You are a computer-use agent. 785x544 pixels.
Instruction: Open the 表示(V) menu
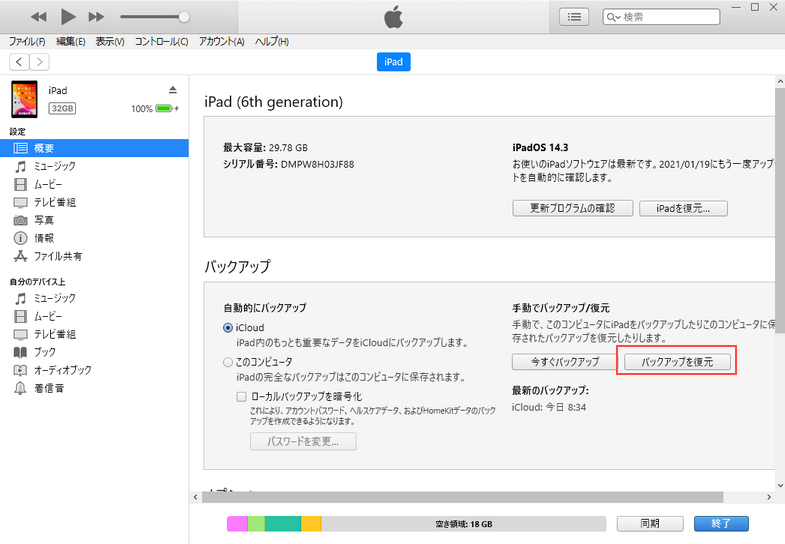coord(110,42)
